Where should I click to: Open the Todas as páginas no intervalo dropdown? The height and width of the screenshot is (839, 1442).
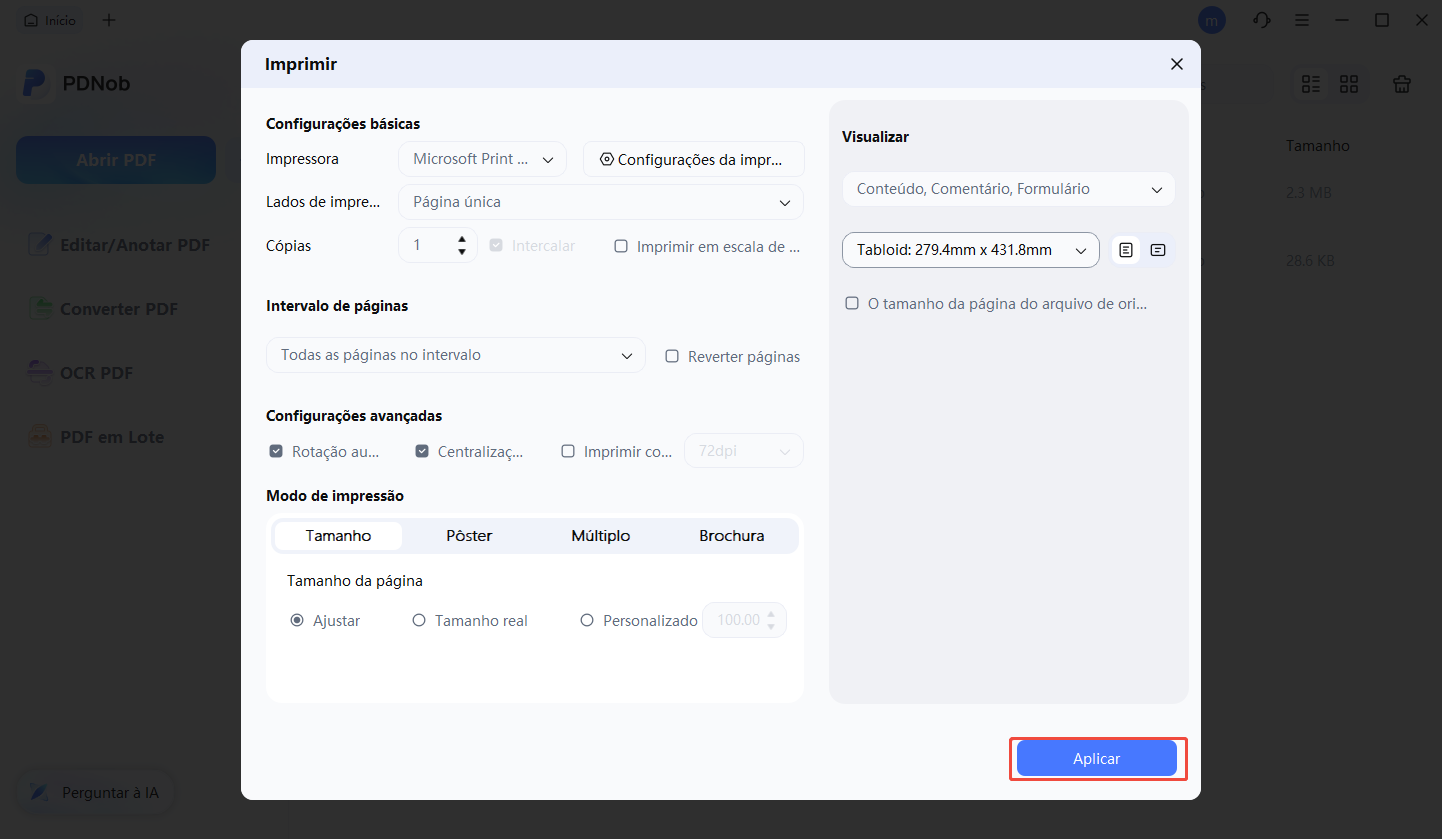456,355
